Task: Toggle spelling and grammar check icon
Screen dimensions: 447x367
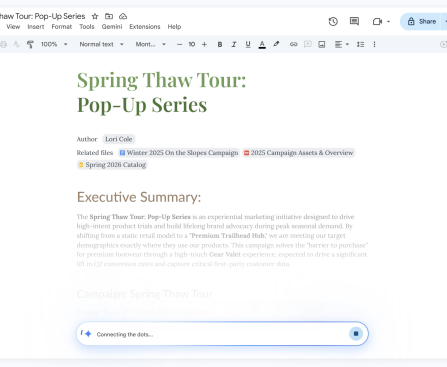Action: pyautogui.click(x=17, y=44)
